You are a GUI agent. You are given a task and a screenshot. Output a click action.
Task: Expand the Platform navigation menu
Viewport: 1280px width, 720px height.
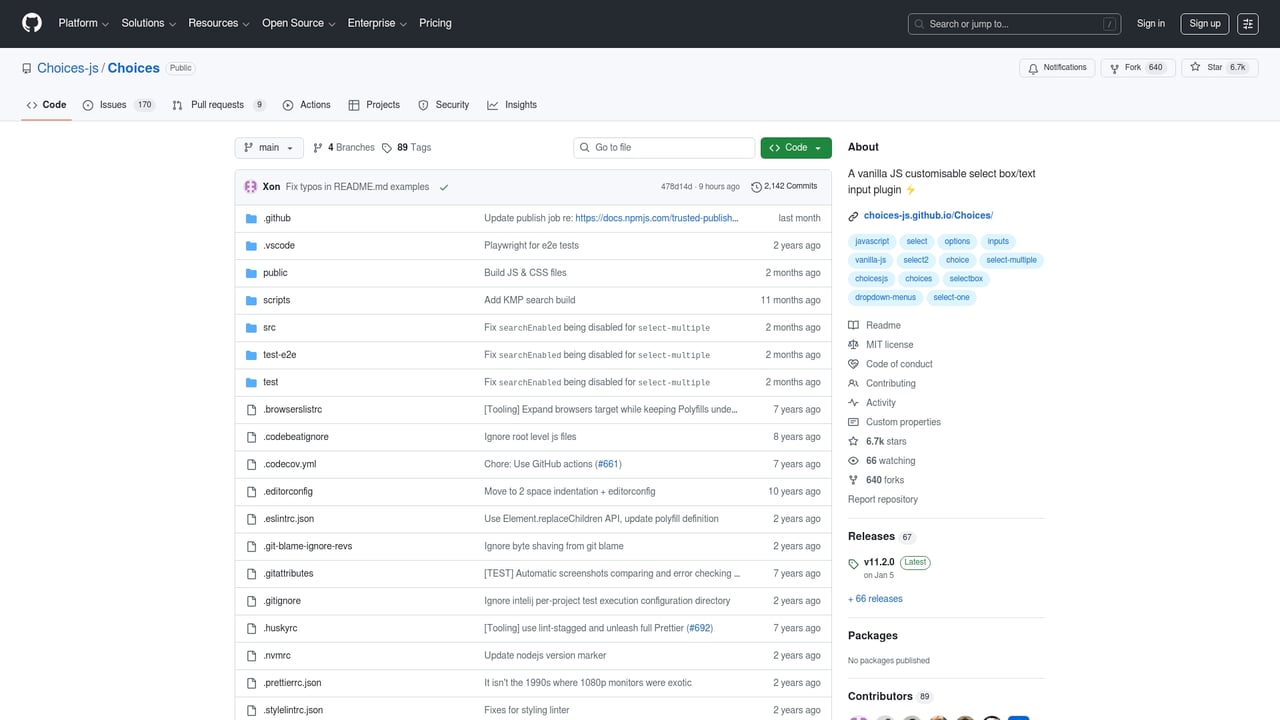point(83,23)
